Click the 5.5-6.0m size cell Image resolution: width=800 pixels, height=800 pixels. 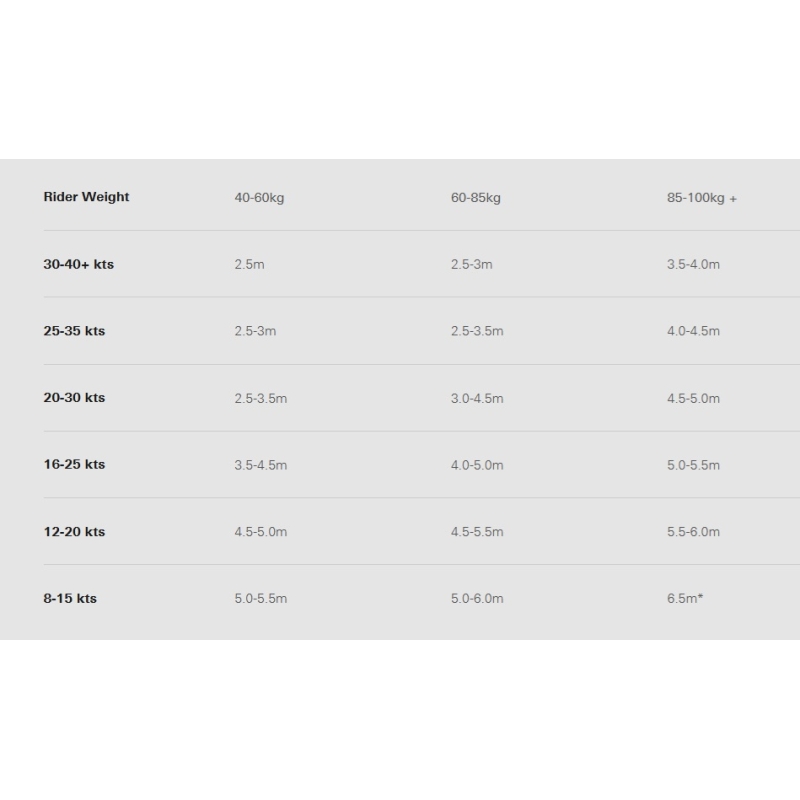coord(693,532)
